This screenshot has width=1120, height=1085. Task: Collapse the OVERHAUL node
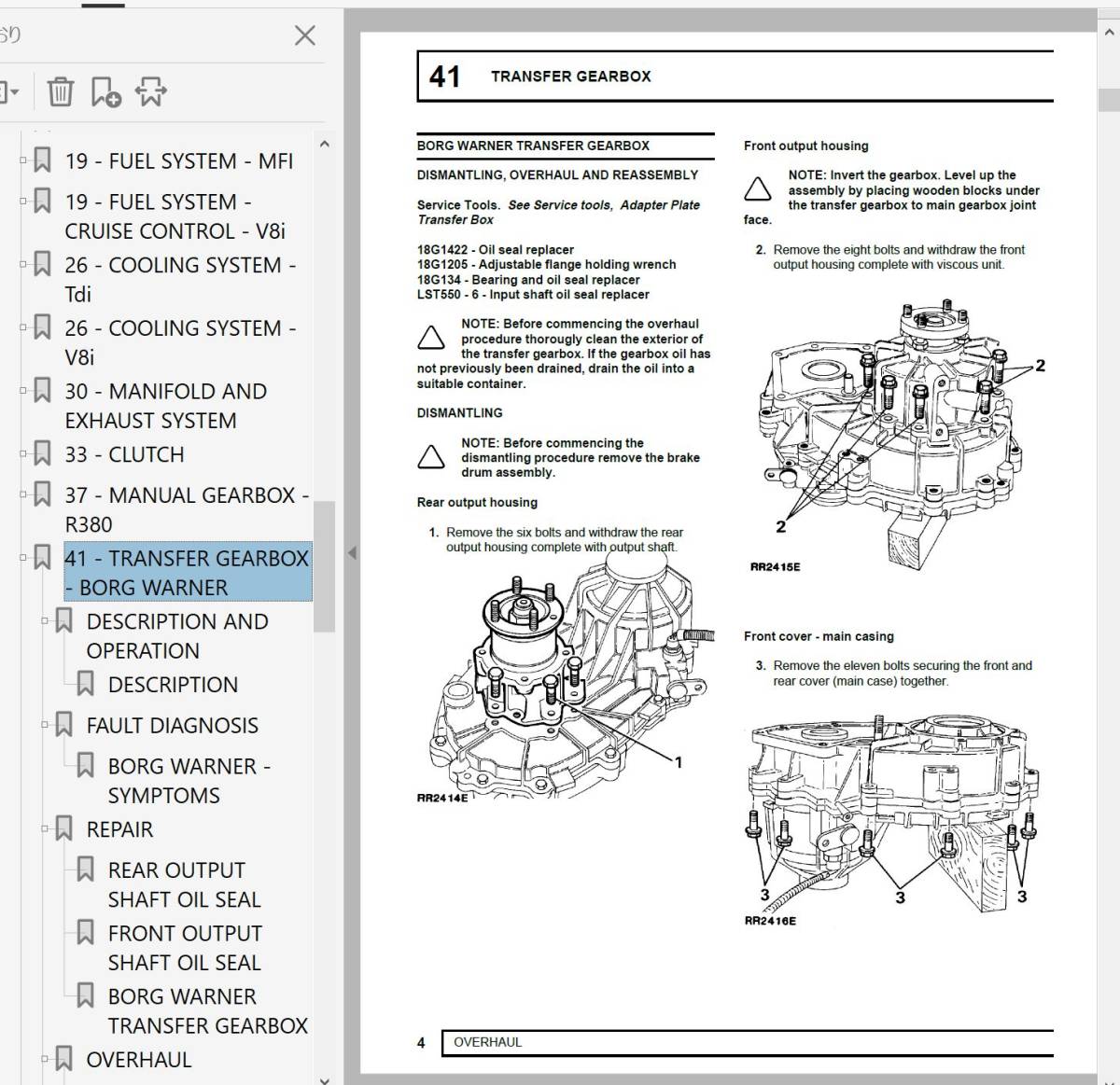tap(45, 1060)
